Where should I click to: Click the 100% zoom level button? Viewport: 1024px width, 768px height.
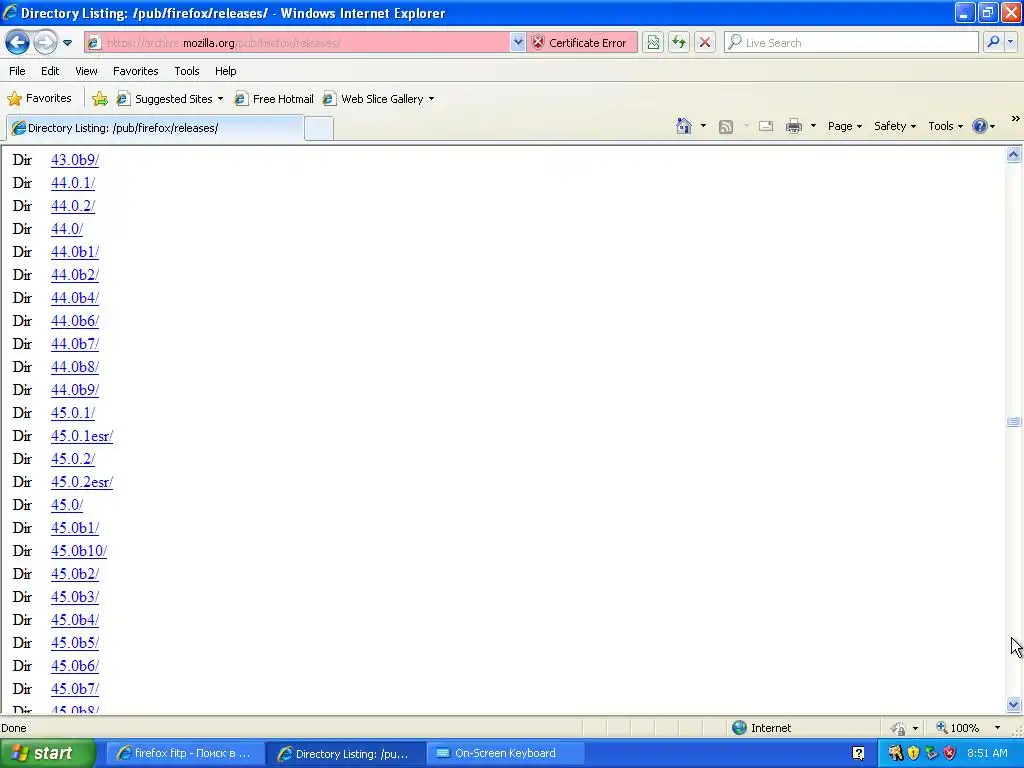[x=957, y=728]
